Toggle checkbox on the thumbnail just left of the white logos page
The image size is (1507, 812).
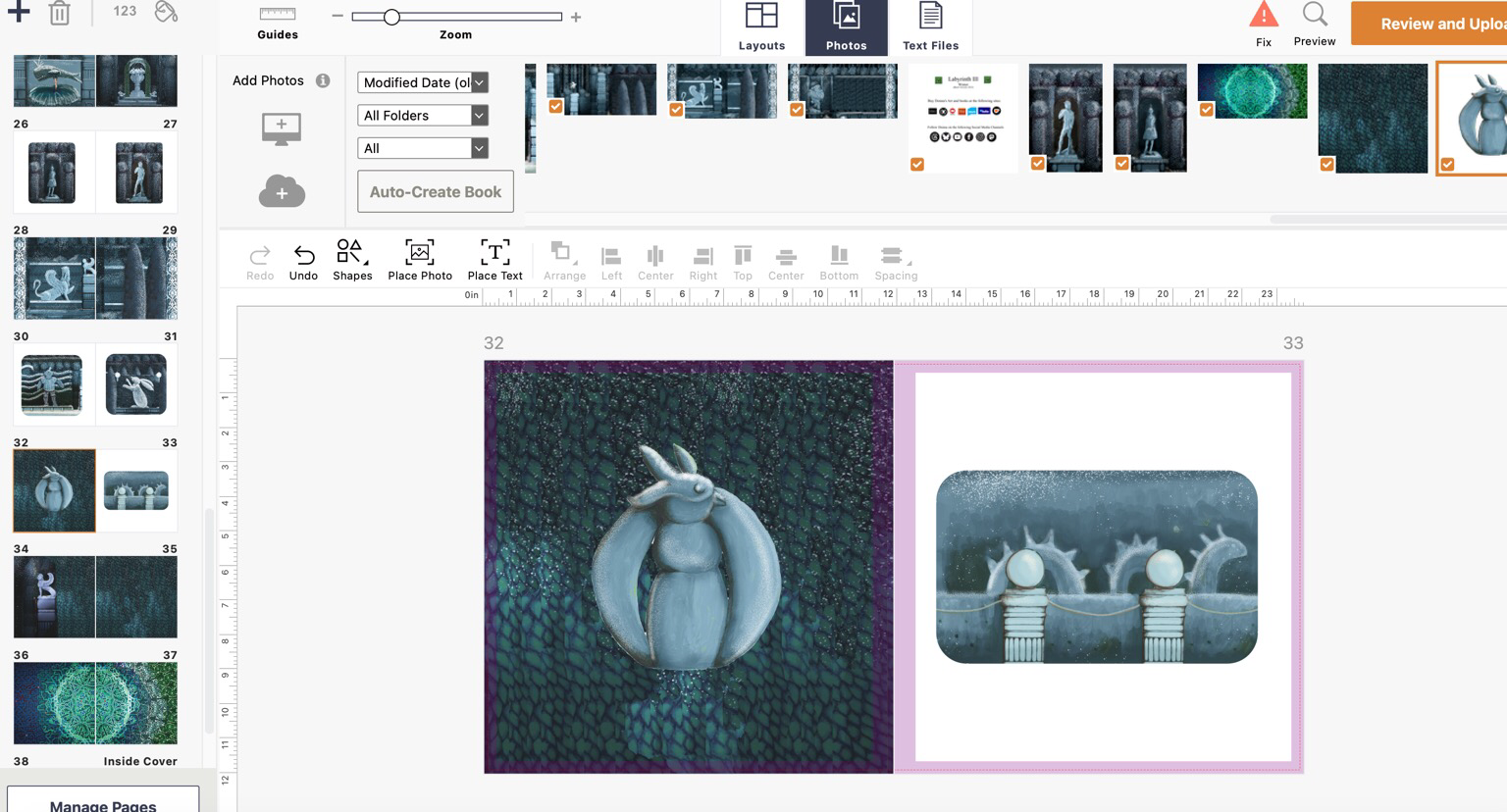click(x=797, y=110)
